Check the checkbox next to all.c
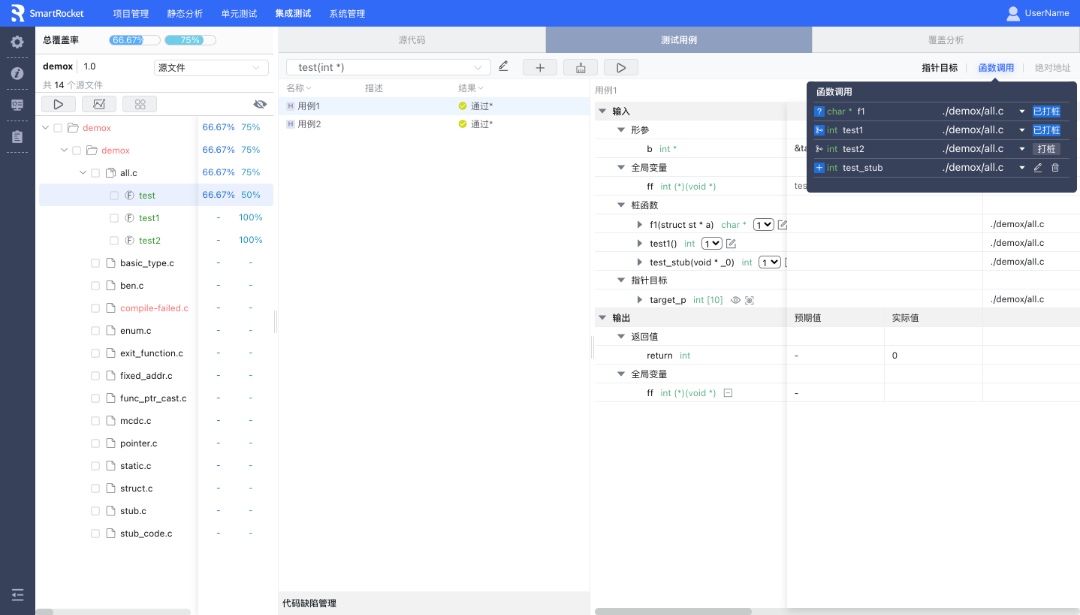The height and width of the screenshot is (615, 1080). tap(96, 173)
